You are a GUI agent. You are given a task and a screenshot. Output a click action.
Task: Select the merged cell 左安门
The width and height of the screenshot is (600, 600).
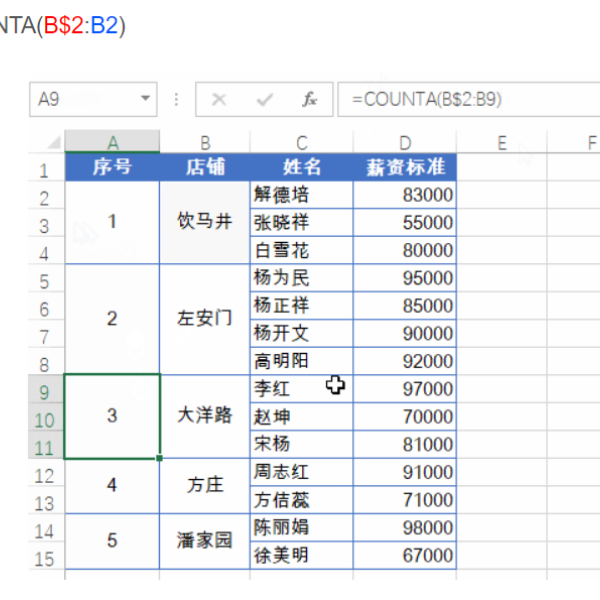click(x=204, y=319)
